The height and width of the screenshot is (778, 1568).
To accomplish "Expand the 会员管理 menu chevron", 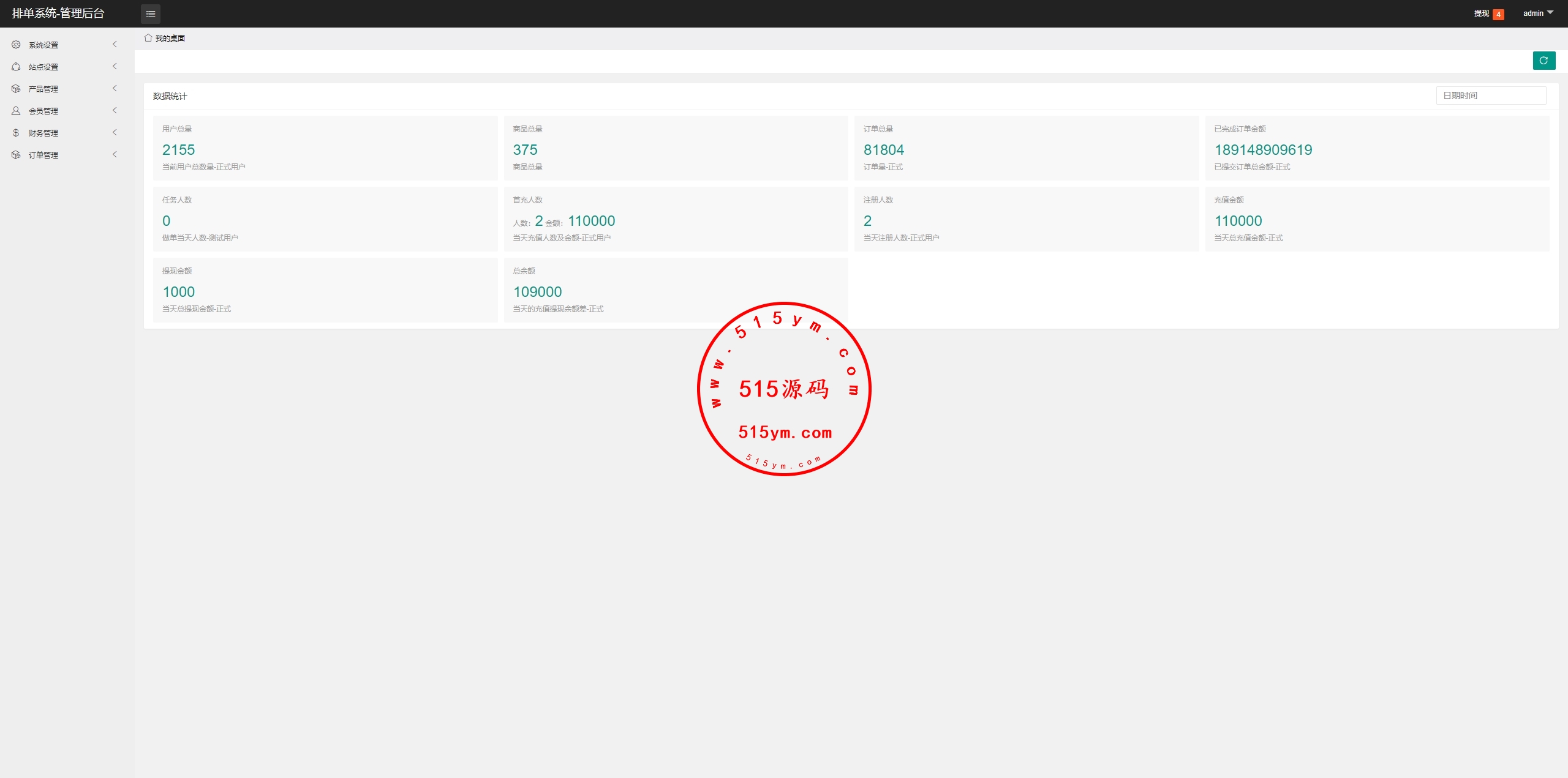I will click(115, 110).
